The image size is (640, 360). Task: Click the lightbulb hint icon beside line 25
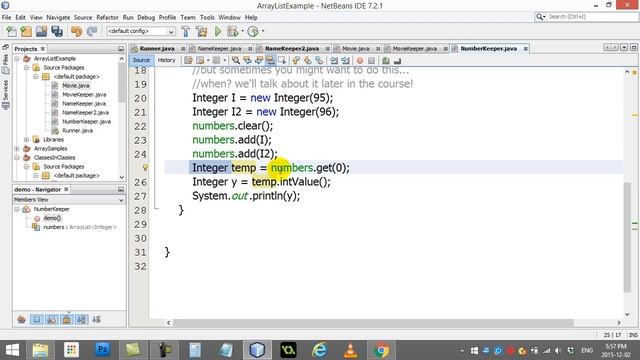coord(145,167)
